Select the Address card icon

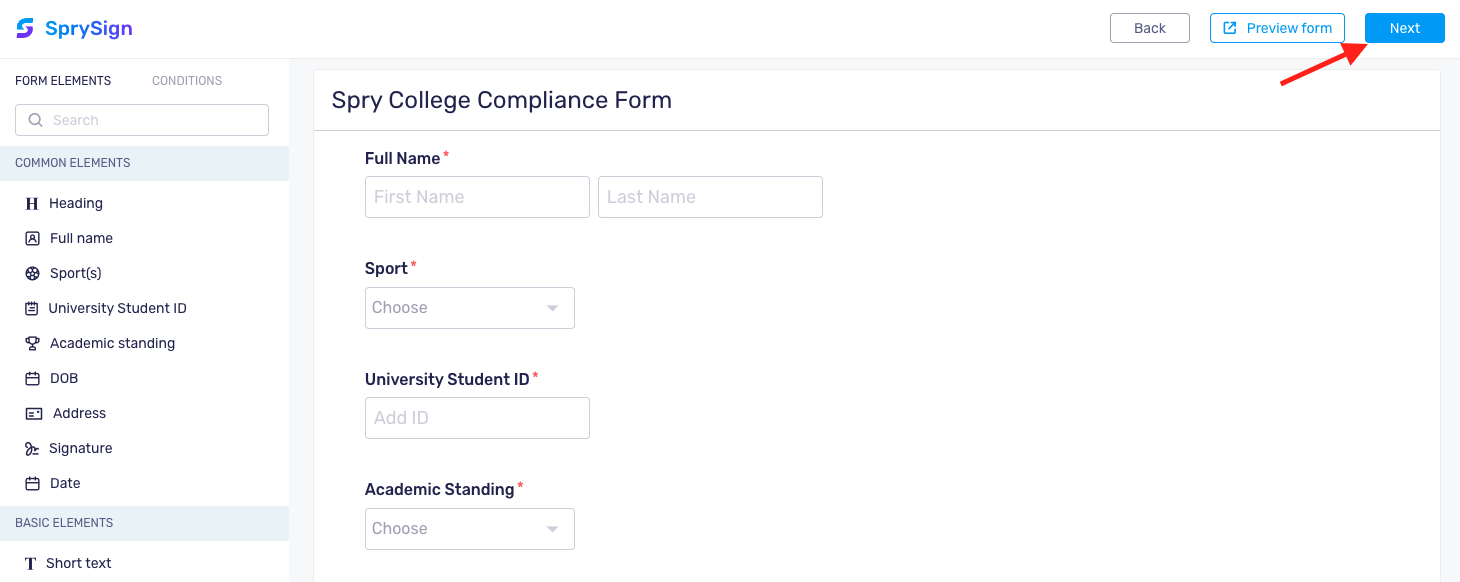tap(34, 413)
